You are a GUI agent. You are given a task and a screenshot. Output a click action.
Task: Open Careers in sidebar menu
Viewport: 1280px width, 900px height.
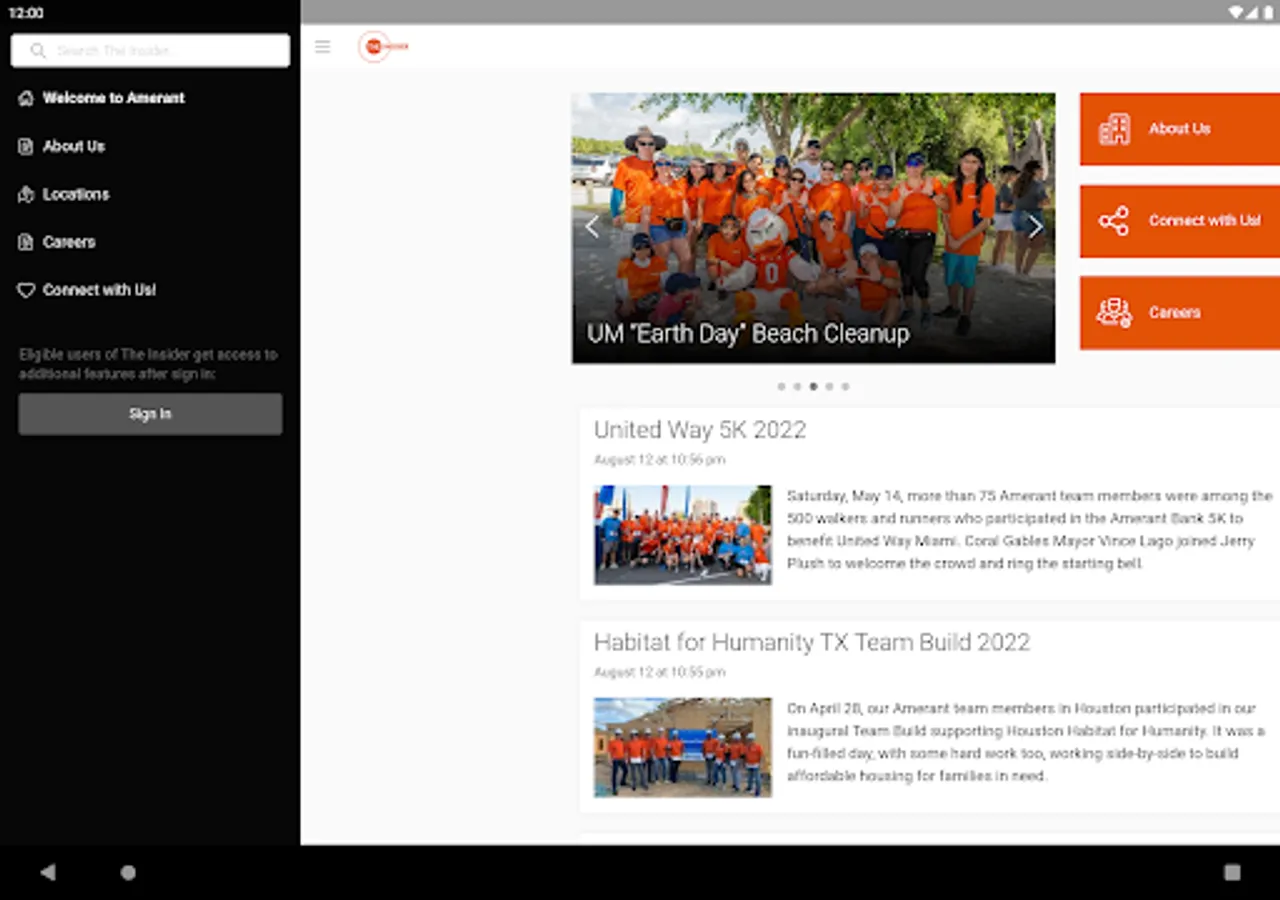150,242
